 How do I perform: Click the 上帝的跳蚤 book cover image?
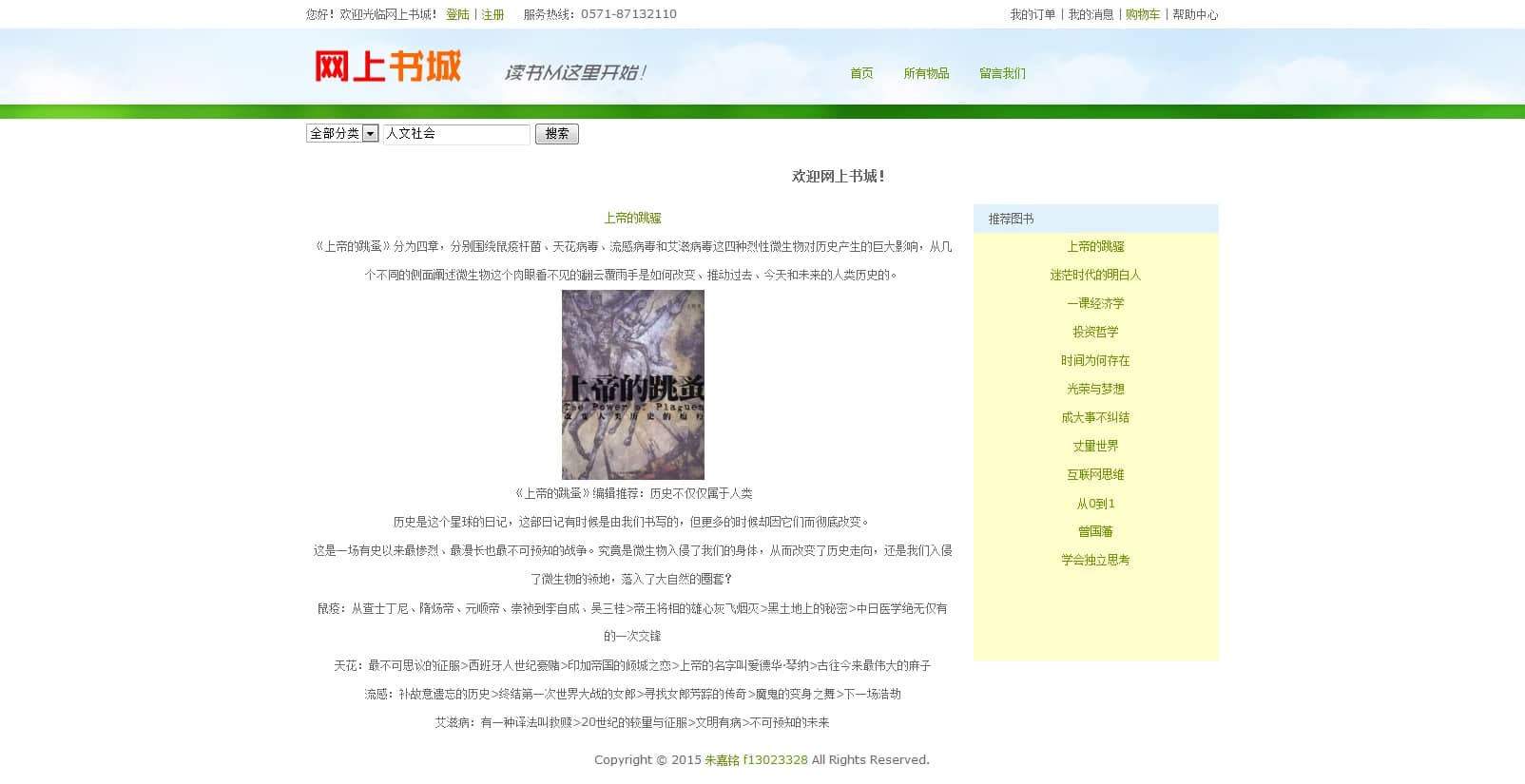click(x=632, y=385)
